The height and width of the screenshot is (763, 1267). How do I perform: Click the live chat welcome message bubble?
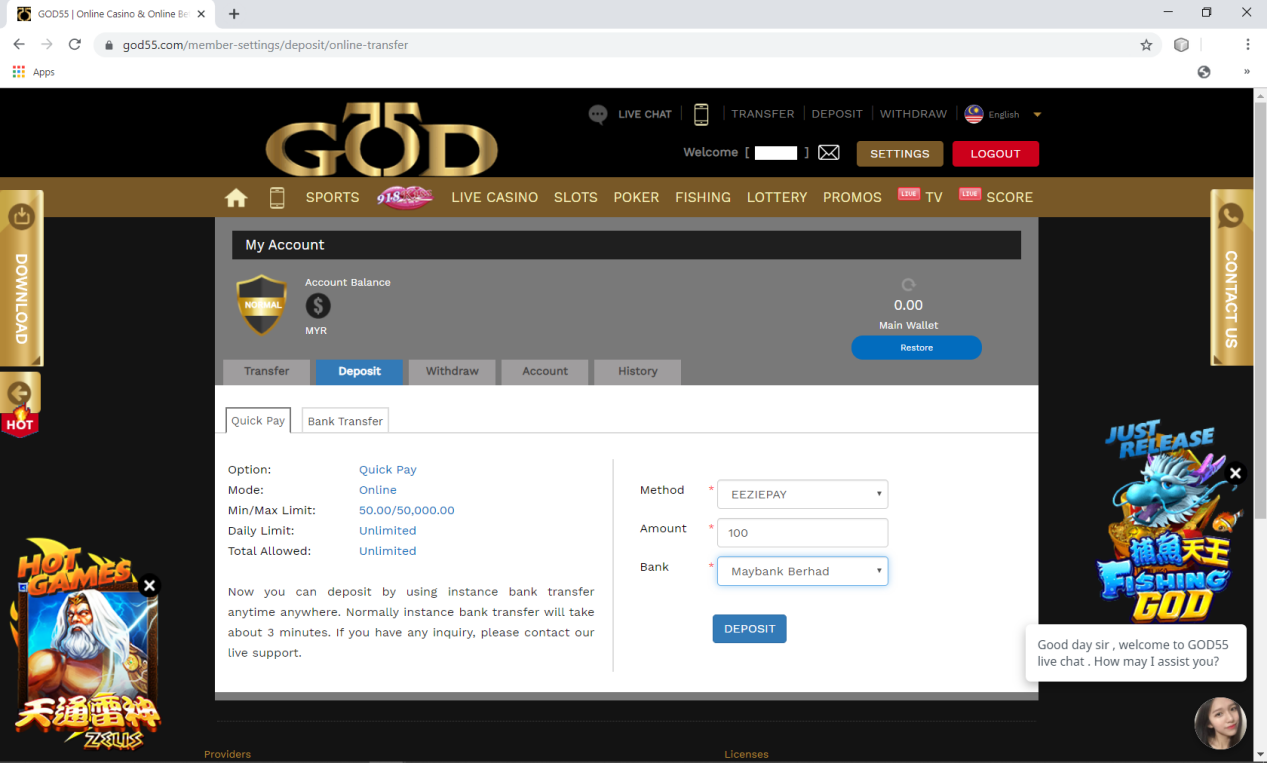1135,653
